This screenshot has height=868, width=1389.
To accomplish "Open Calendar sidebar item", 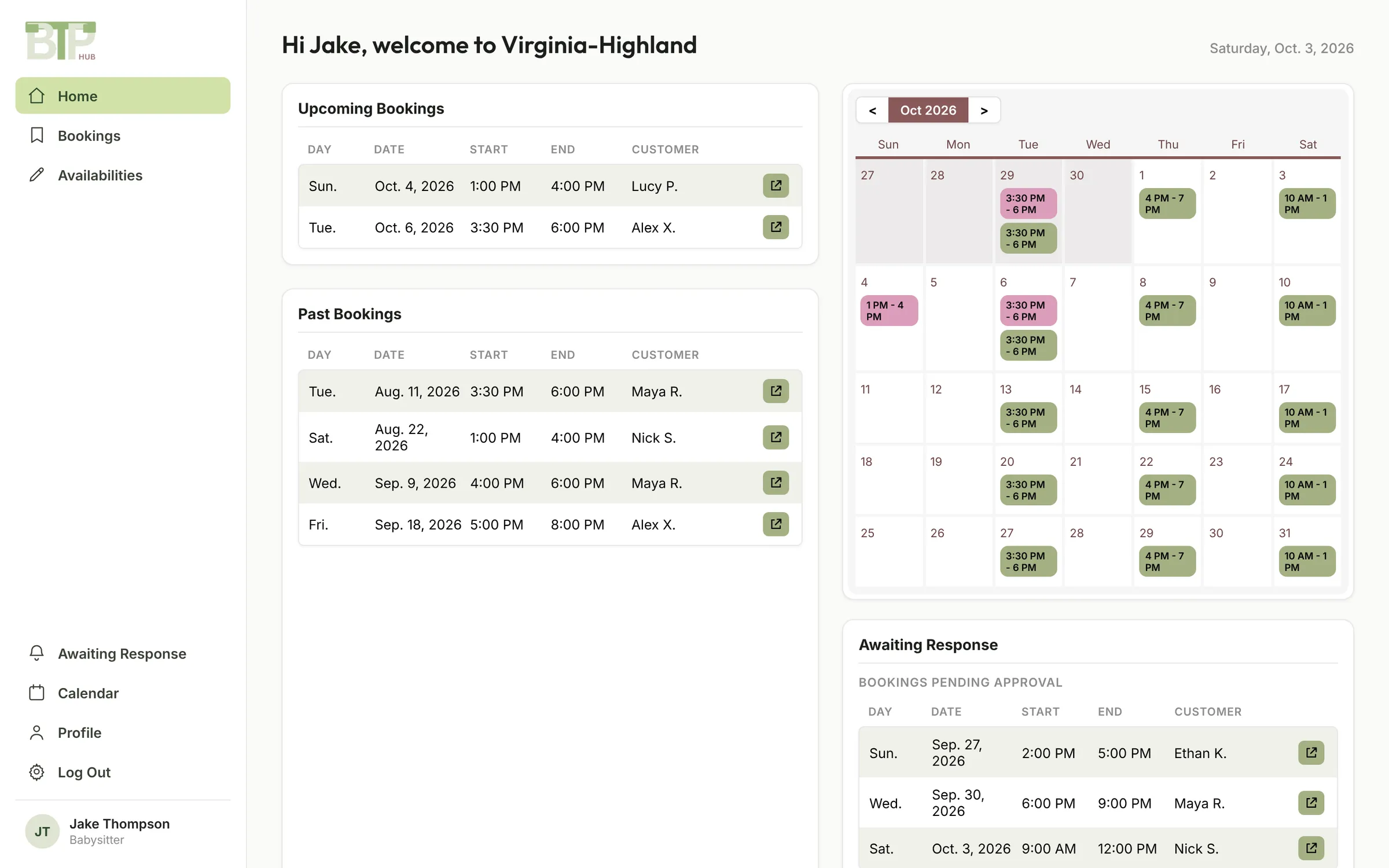I will click(x=123, y=693).
